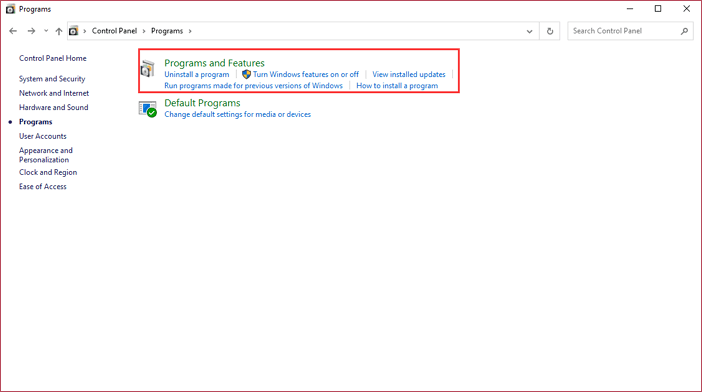
Task: Click the Control Panel breadcrumb
Action: (x=114, y=31)
